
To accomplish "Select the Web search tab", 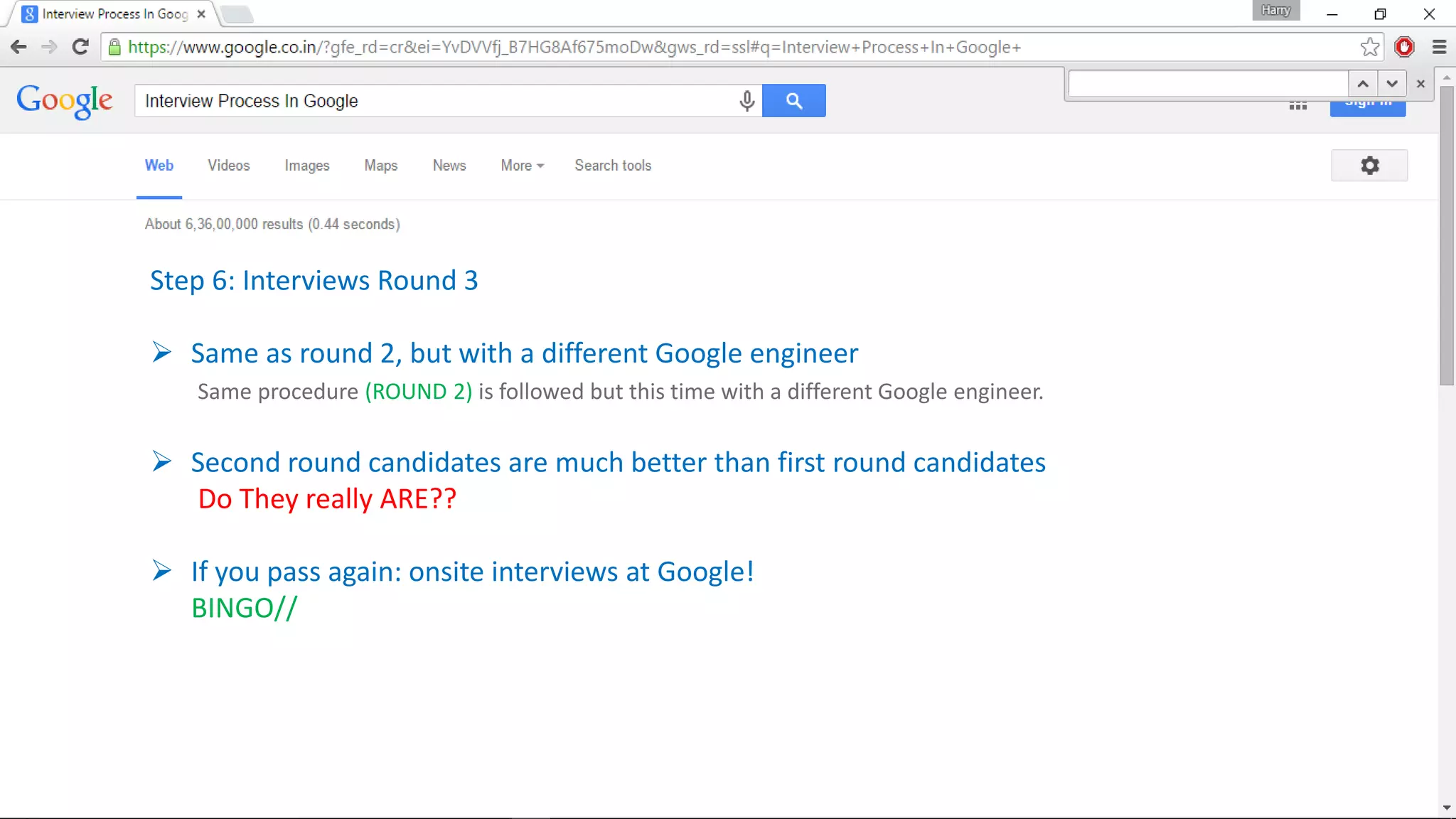I will (159, 166).
